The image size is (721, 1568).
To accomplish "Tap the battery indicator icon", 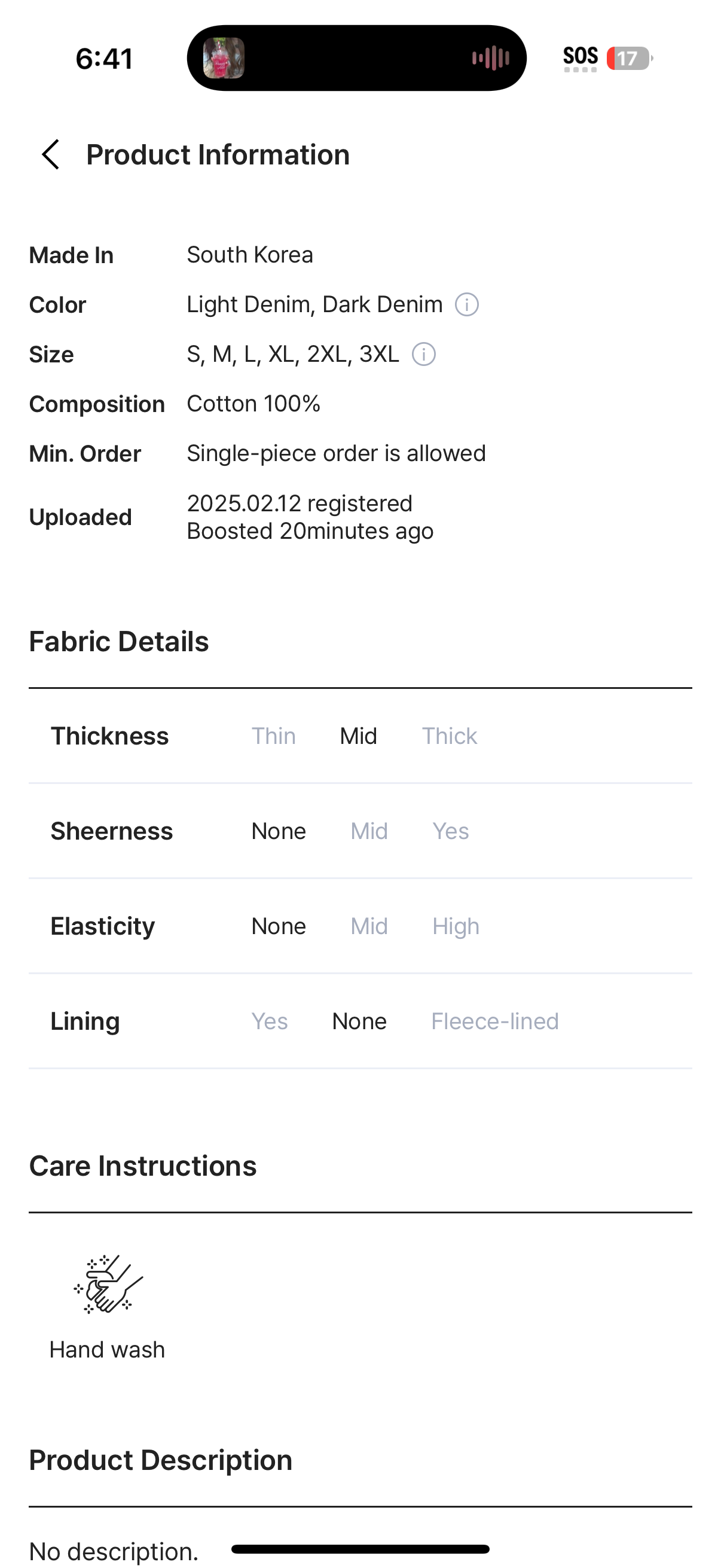I will click(629, 59).
